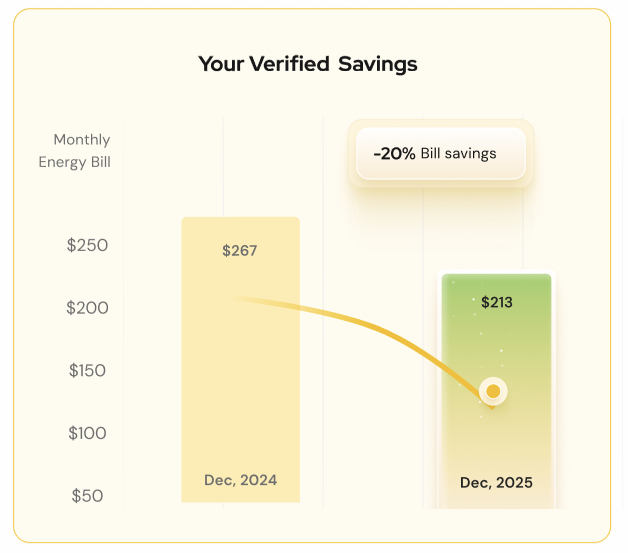Select the $50 axis label
The image size is (628, 553).
point(87,495)
